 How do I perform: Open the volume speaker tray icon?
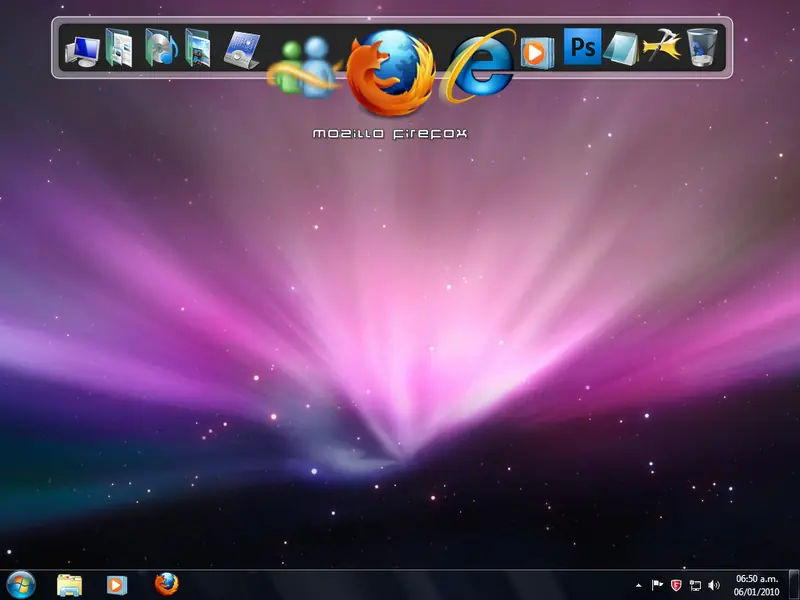pyautogui.click(x=714, y=585)
